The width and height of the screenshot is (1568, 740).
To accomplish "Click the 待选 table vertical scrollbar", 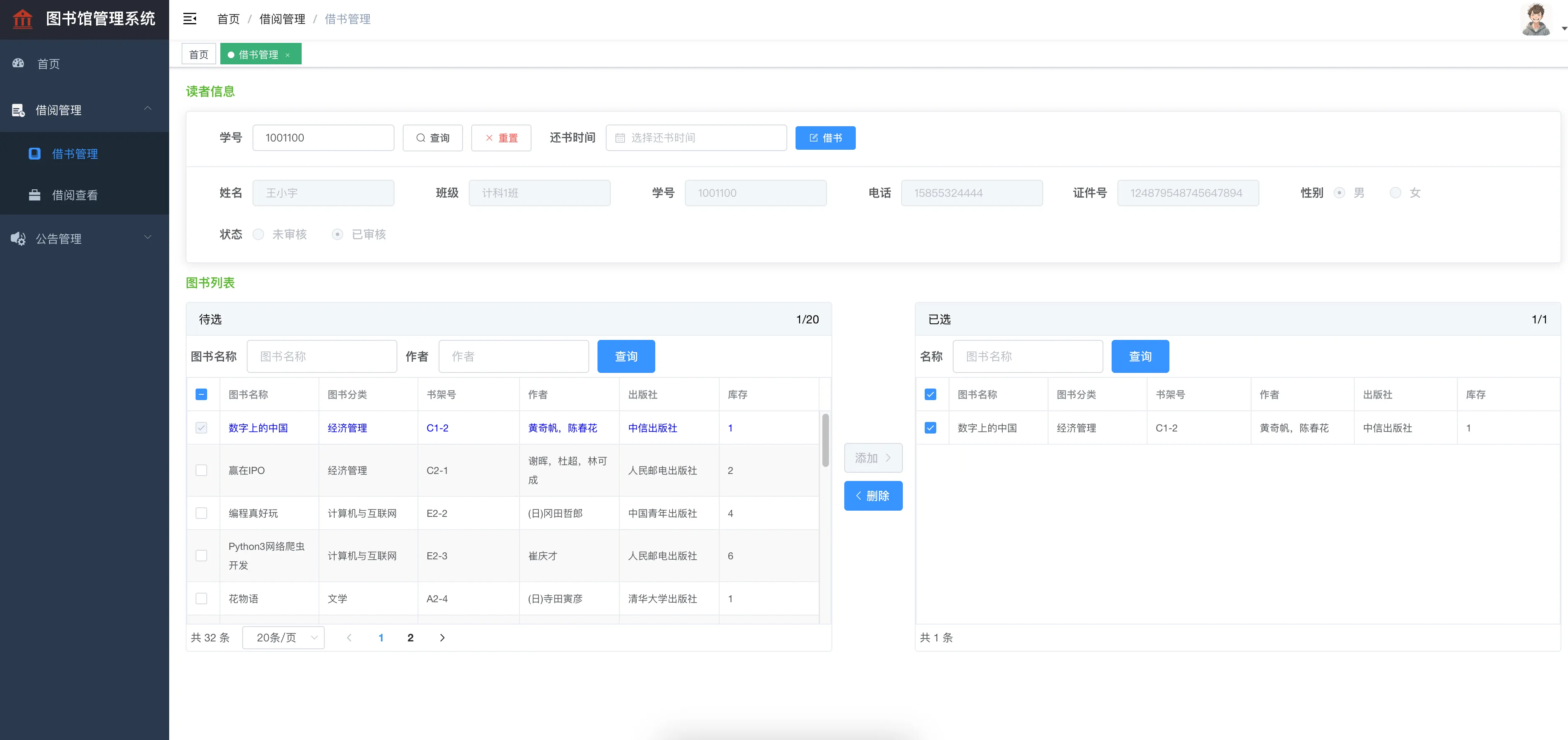I will pos(825,440).
